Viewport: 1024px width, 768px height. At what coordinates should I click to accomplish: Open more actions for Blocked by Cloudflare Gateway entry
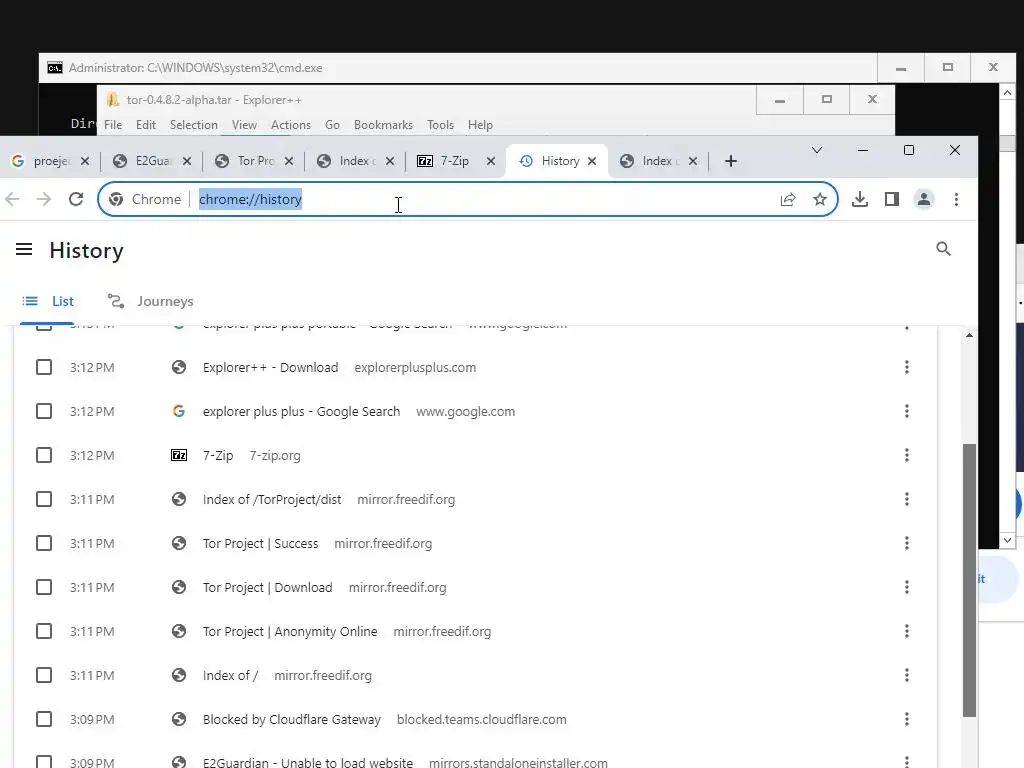coord(906,719)
